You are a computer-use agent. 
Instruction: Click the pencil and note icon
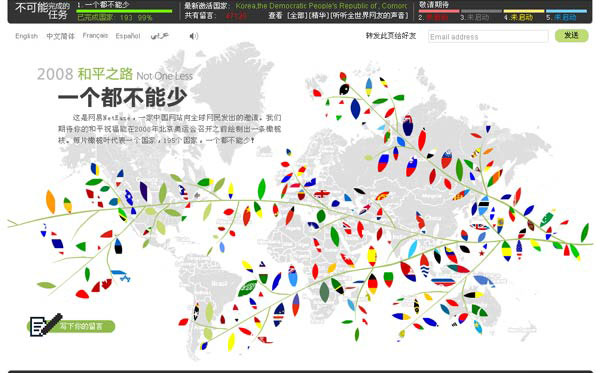pos(46,325)
